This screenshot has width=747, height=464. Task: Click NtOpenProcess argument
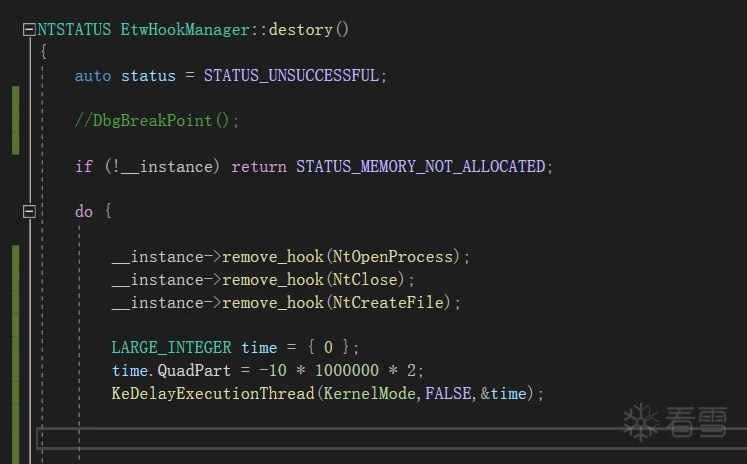[393, 257]
